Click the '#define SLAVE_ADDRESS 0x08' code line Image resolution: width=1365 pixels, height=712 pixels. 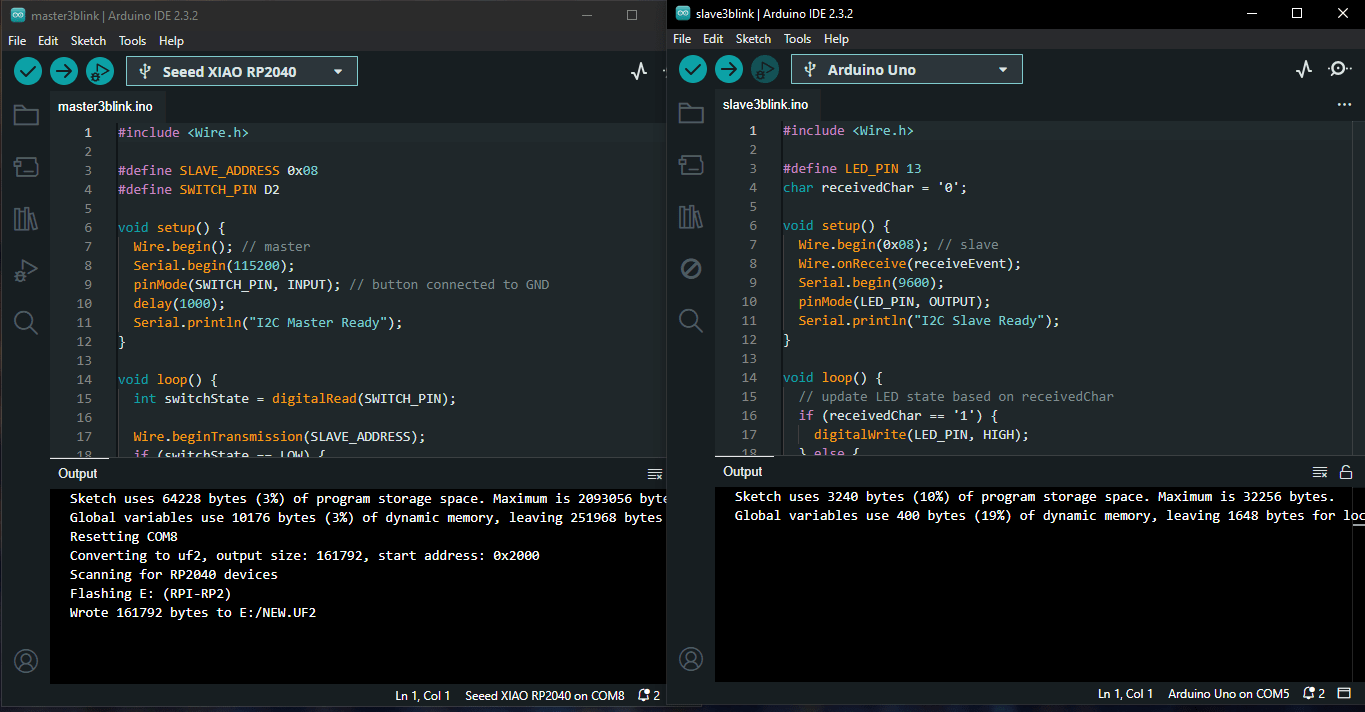click(218, 171)
